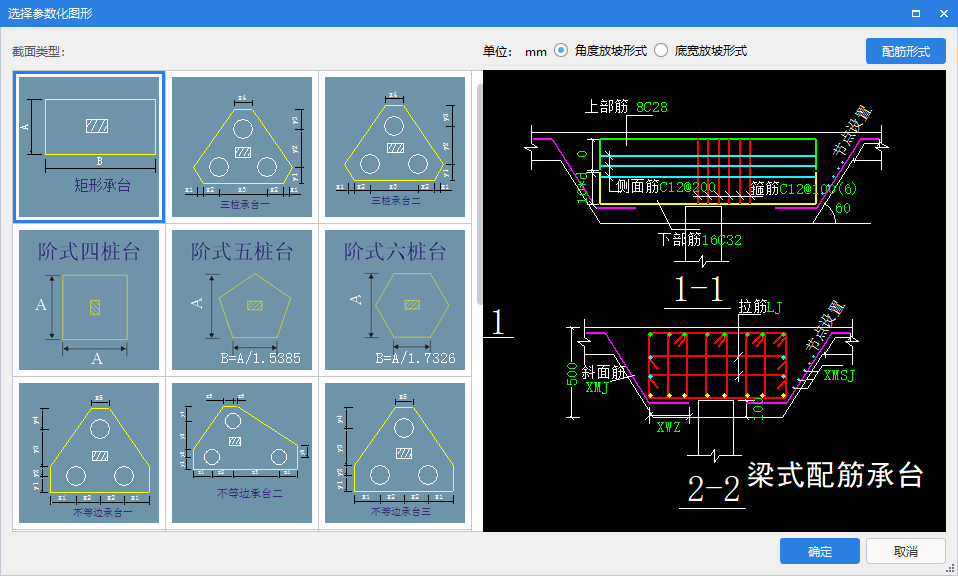Select the 矩形承台 section thumbnail
The image size is (958, 576).
coord(89,147)
